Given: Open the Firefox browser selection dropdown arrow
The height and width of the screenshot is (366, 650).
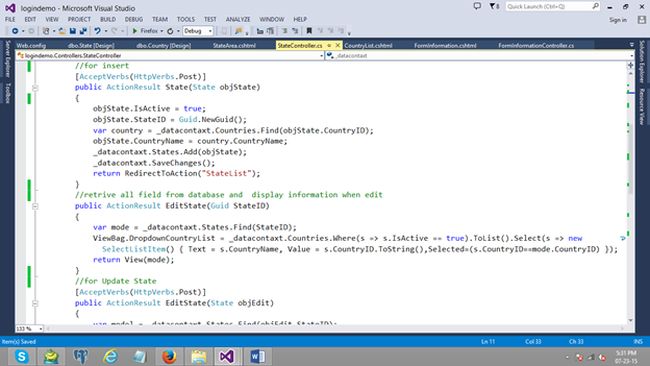Looking at the screenshot, I should [x=162, y=31].
